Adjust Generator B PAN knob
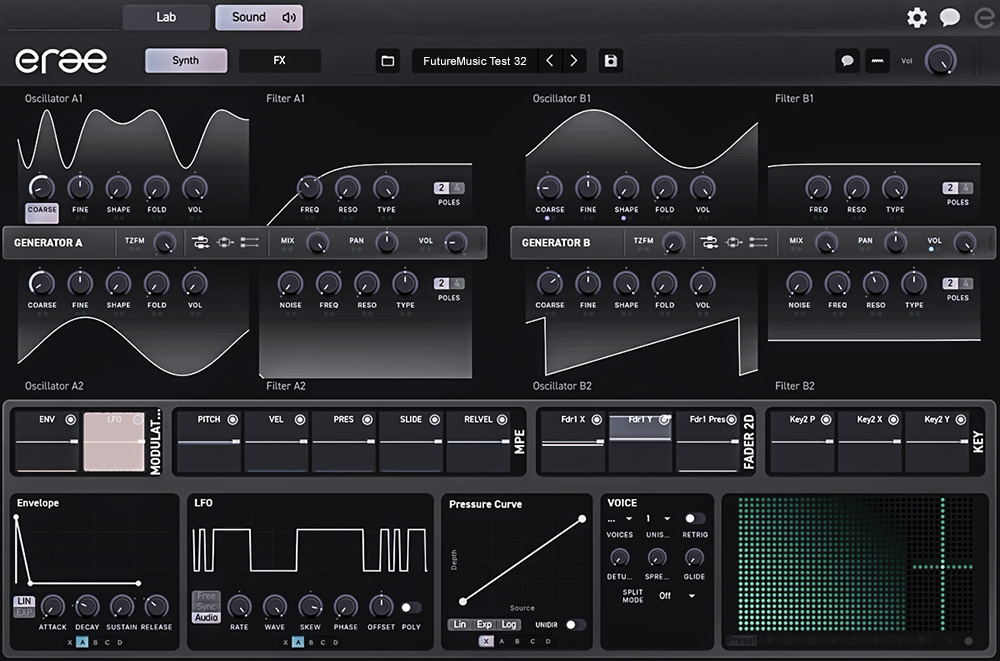 pos(895,242)
